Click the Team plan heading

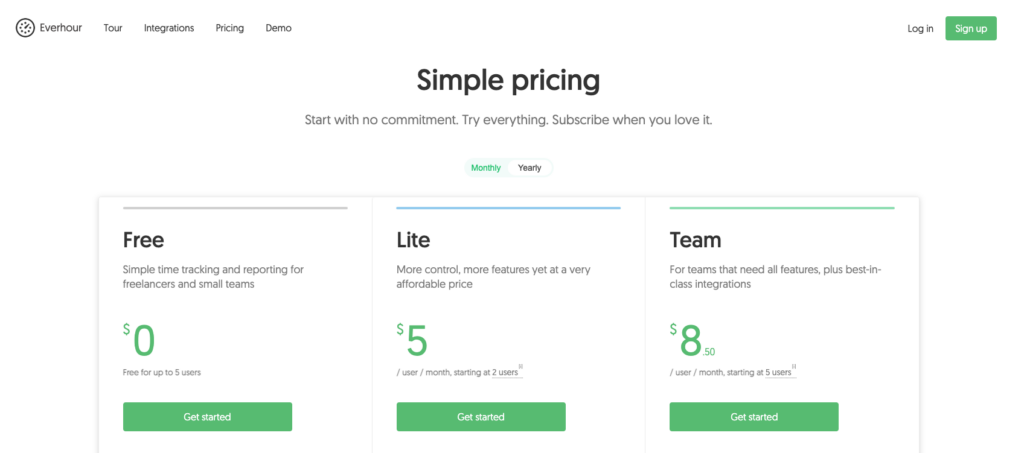(695, 240)
